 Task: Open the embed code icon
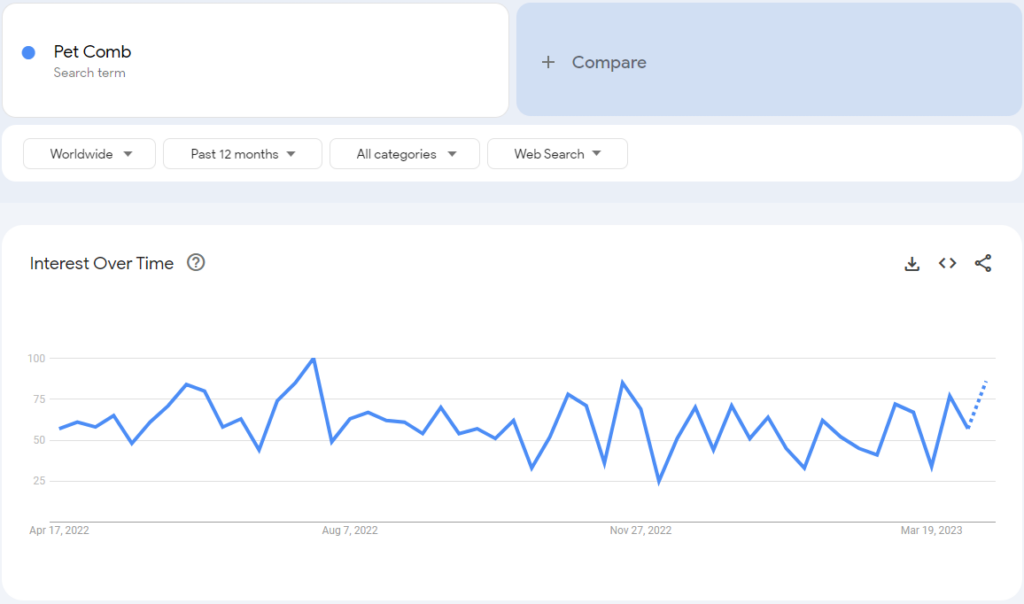pos(948,263)
